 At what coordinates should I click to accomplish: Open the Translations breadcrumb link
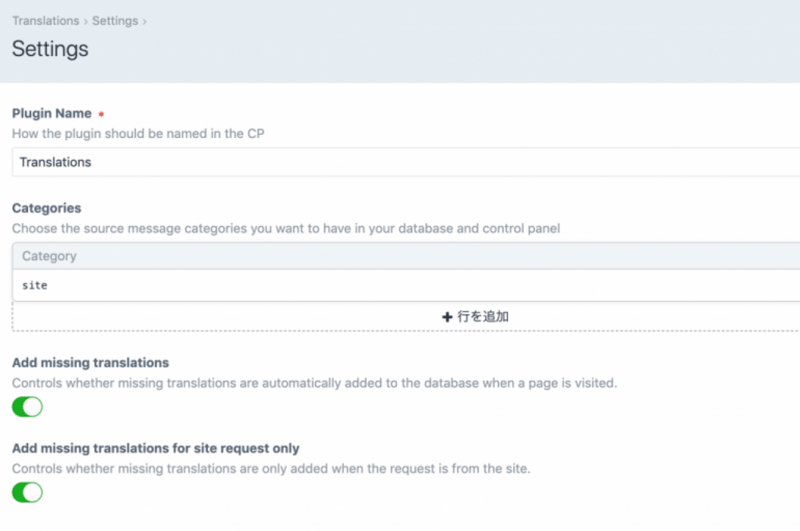point(45,21)
